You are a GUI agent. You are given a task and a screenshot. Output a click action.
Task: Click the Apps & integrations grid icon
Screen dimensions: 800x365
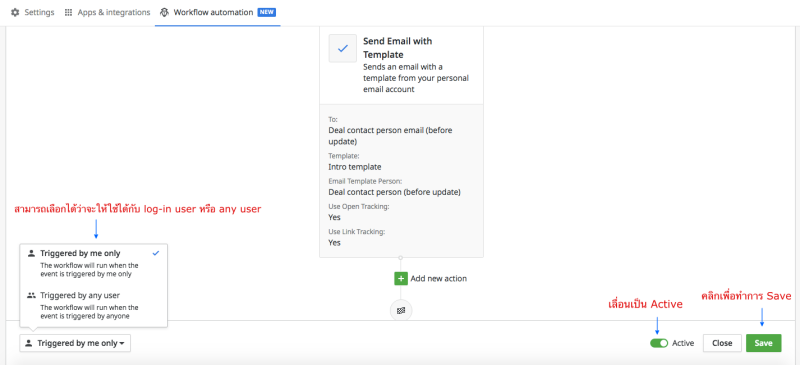pyautogui.click(x=68, y=12)
